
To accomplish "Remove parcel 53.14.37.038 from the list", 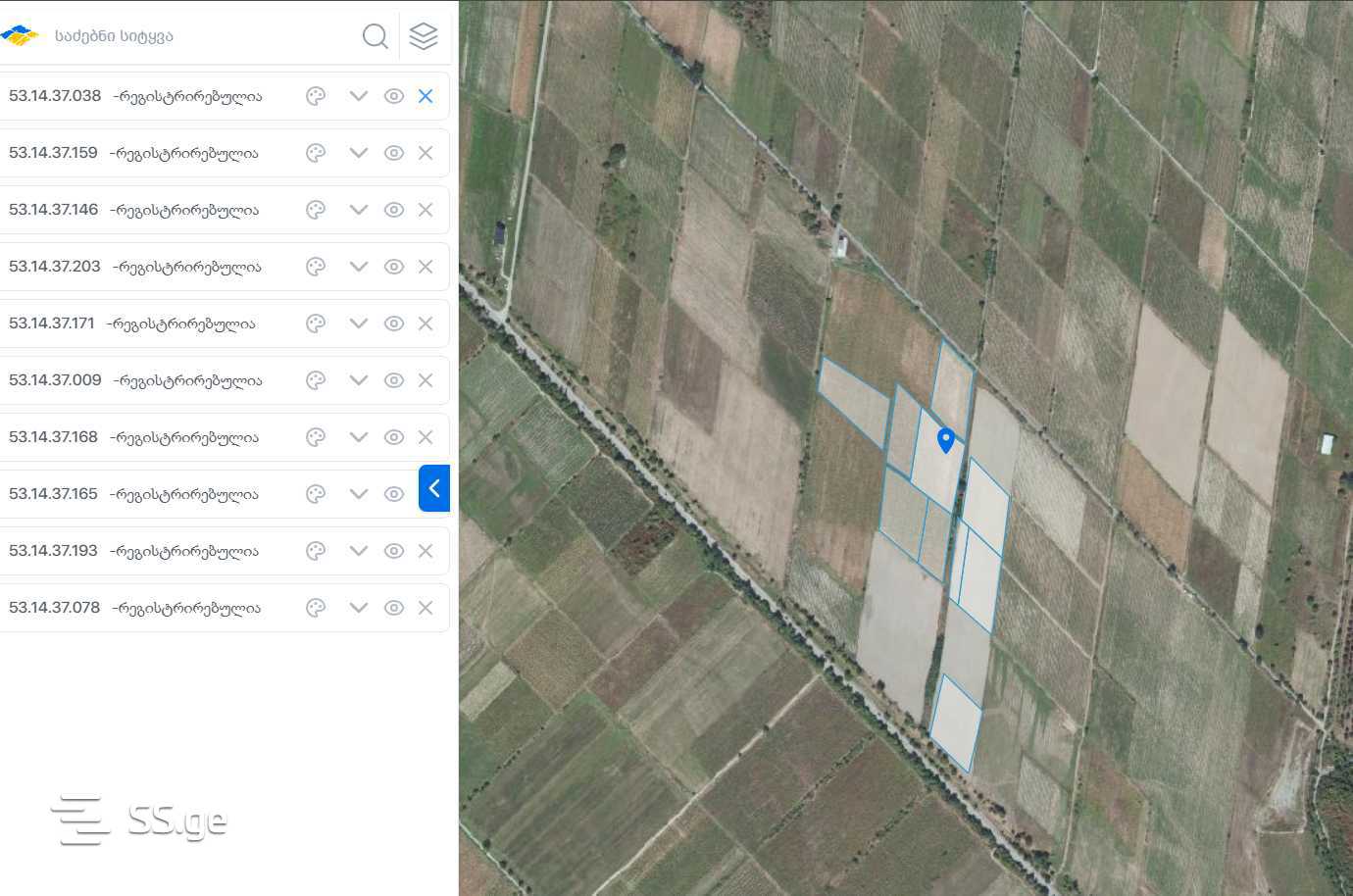I will pos(426,96).
